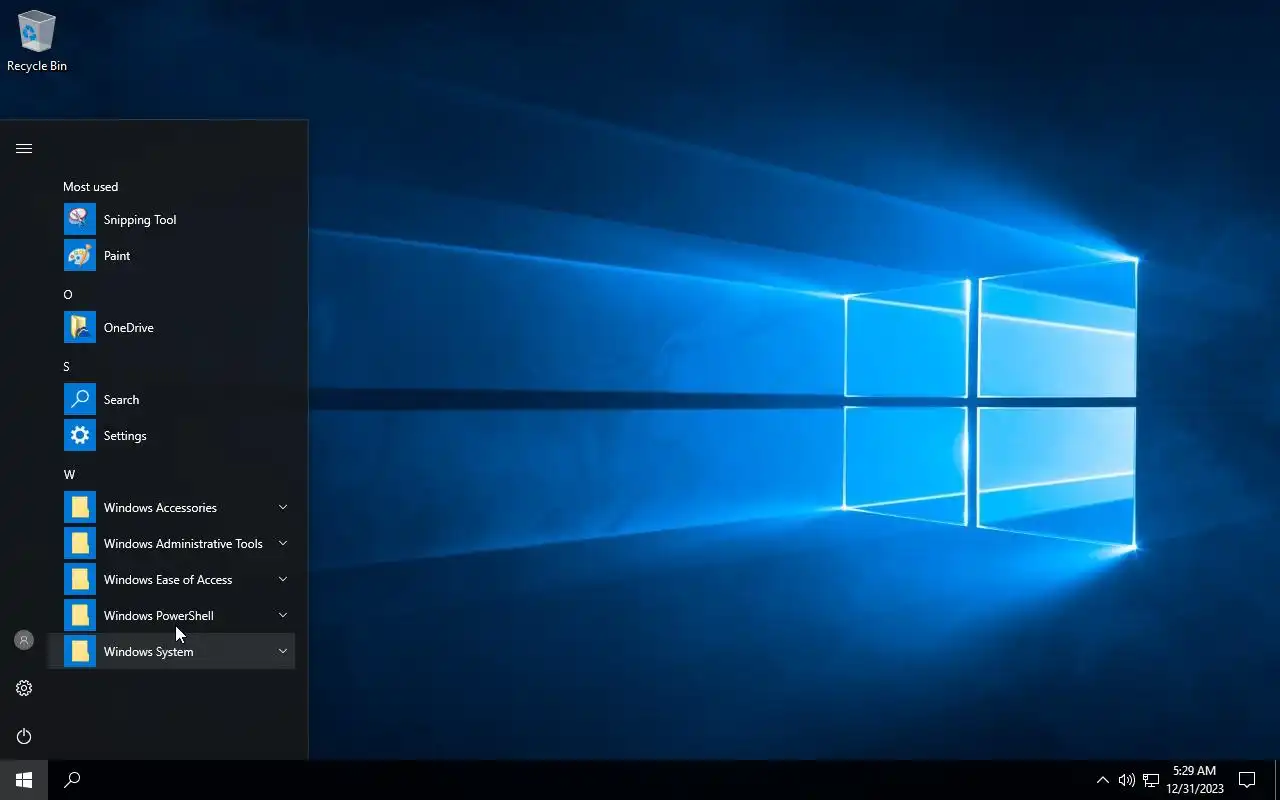Screen dimensions: 1280x800
Task: Open the Snipping Tool app icon
Action: click(80, 219)
